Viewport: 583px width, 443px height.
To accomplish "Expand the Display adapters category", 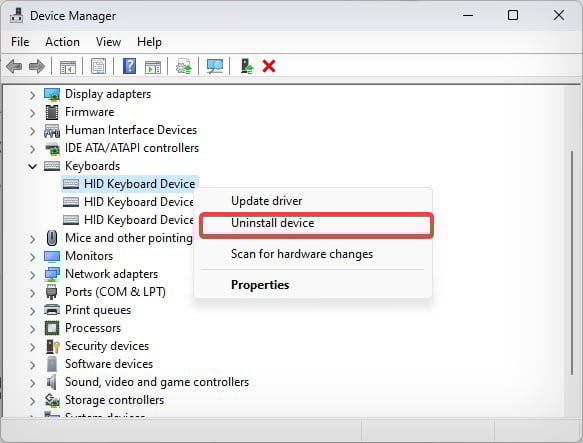I will pyautogui.click(x=33, y=95).
